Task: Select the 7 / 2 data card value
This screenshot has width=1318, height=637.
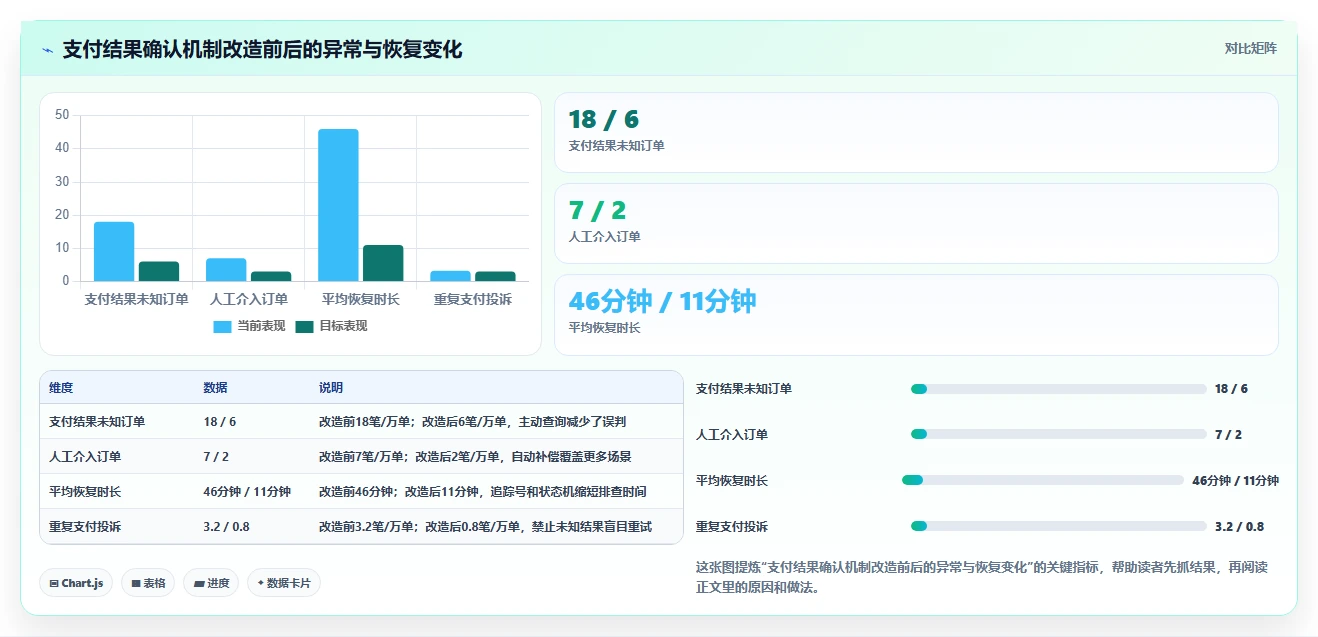Action: (x=597, y=211)
